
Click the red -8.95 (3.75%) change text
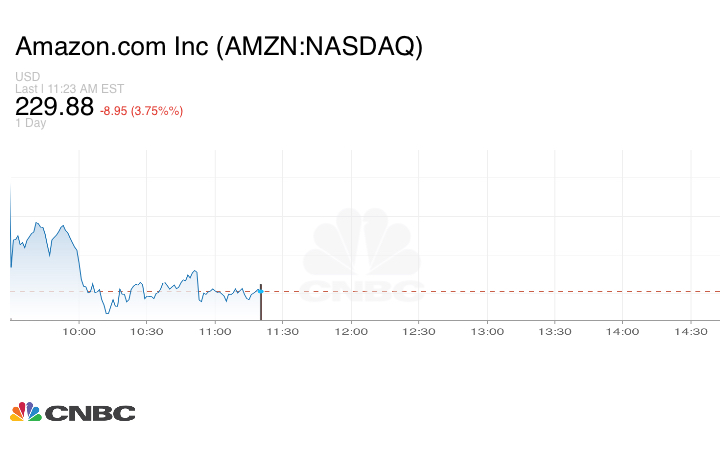[141, 110]
